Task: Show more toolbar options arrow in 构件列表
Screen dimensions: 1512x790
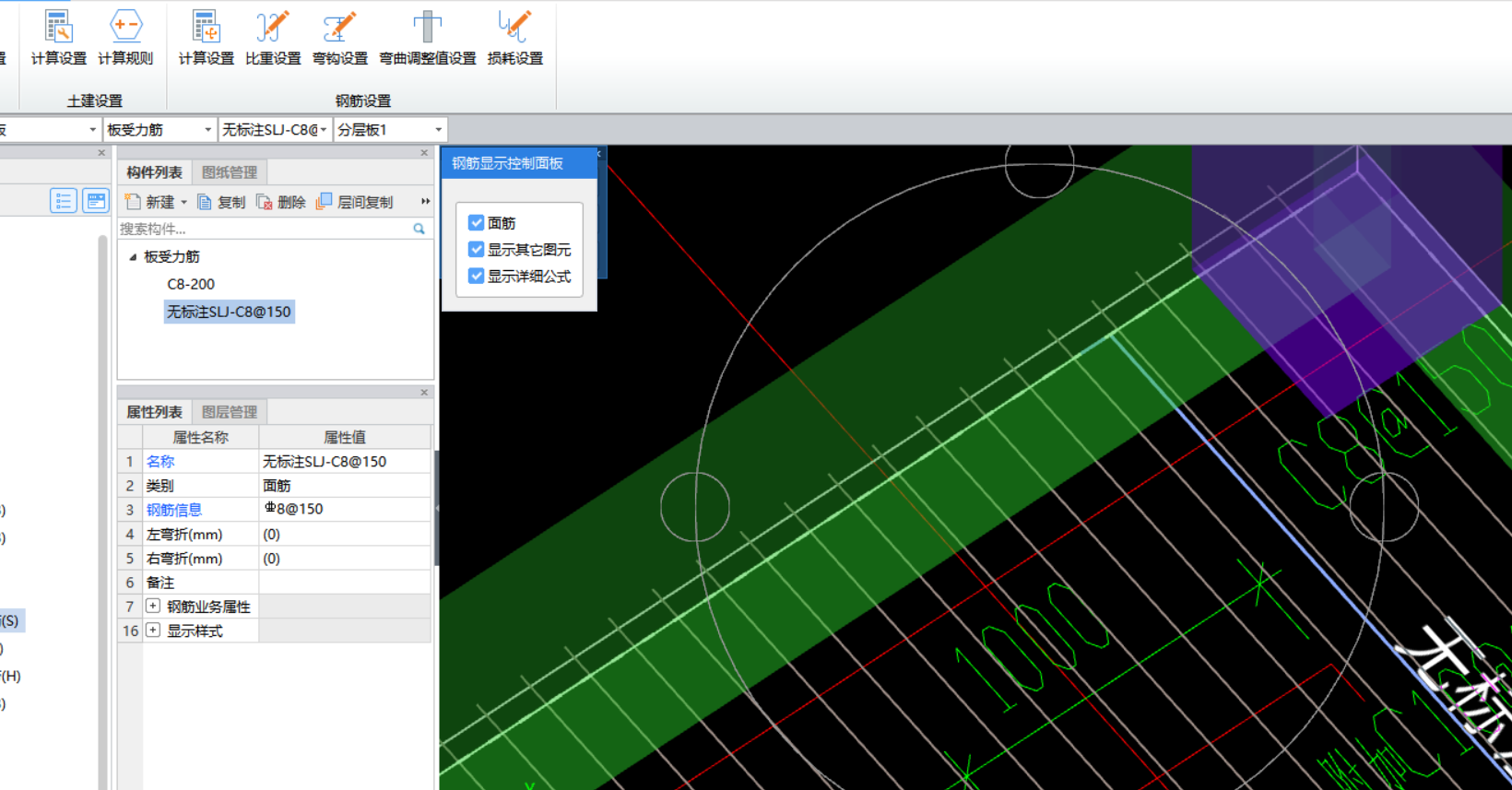Action: 425,202
